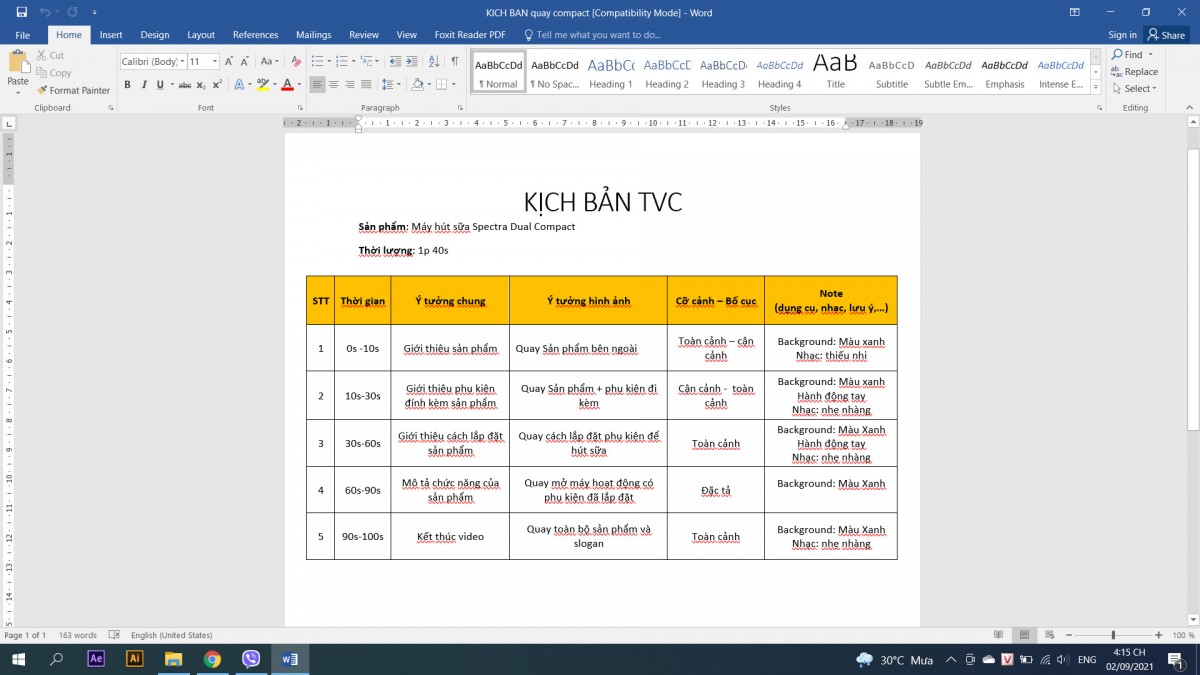Click the Increase Indent icon
The width and height of the screenshot is (1200, 675).
point(412,62)
